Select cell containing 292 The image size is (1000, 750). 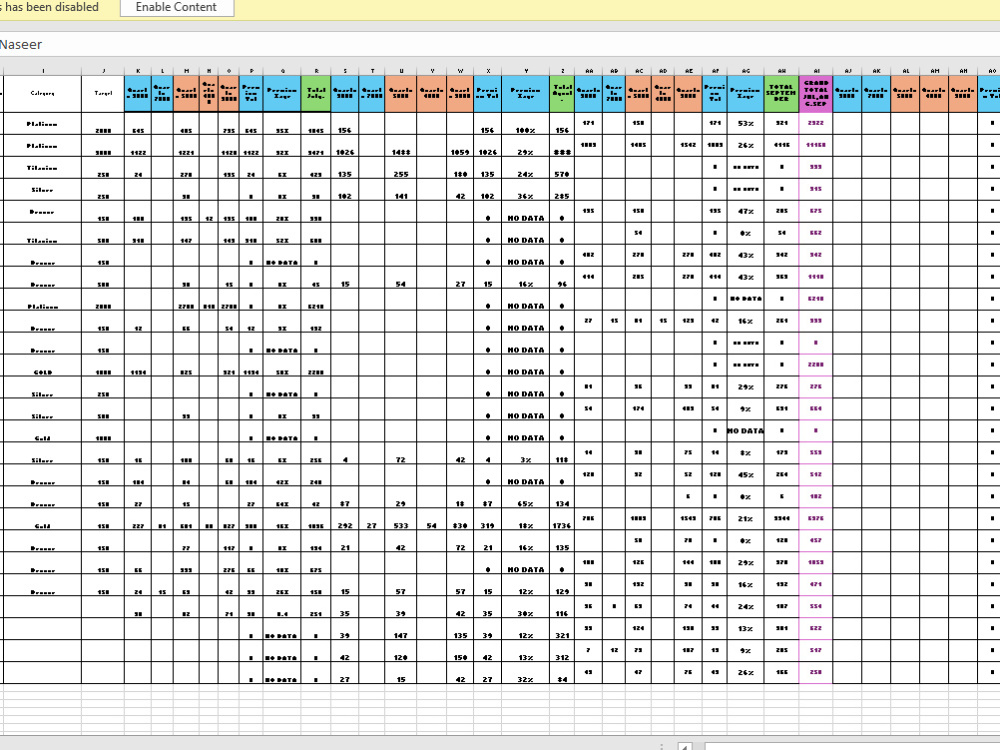coord(344,519)
